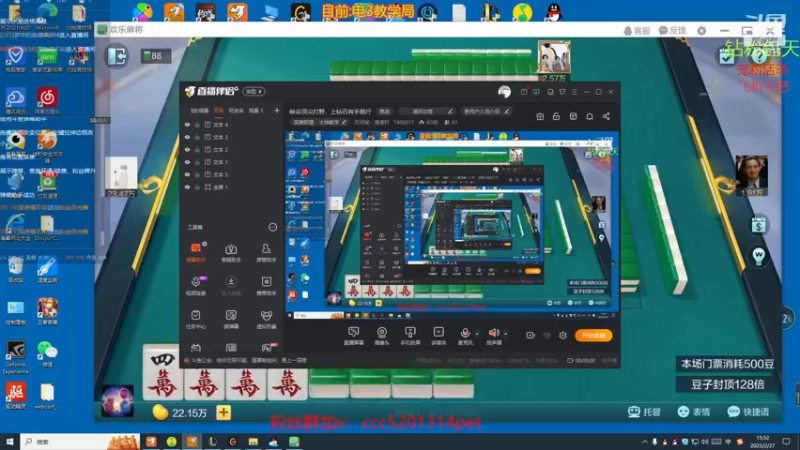Screen dimensions: 800x450
Task: Open the 任务中心 task center tool
Action: pyautogui.click(x=196, y=319)
